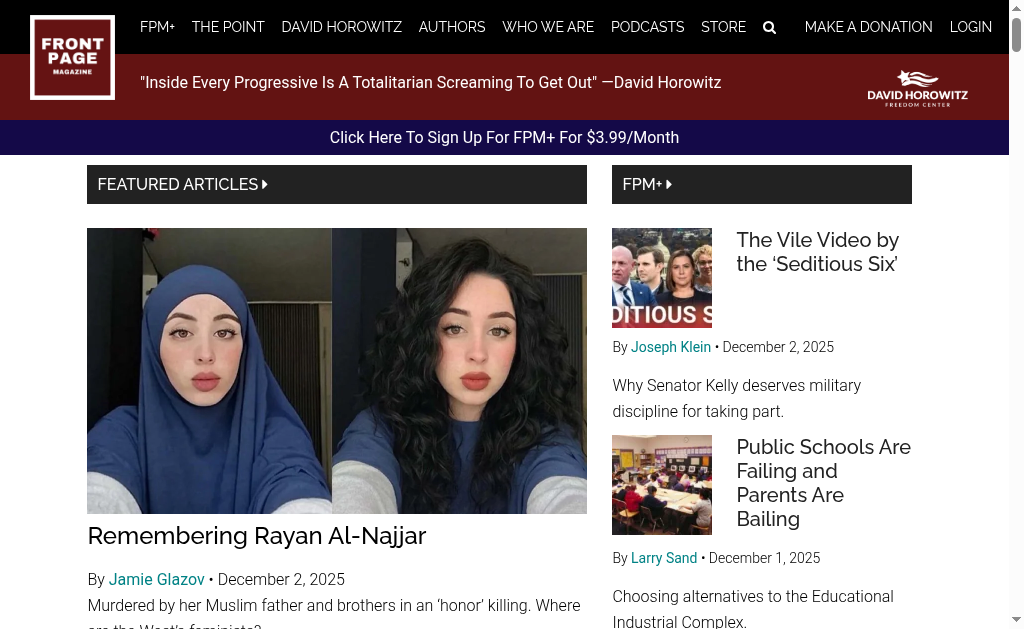Click the David Horowitz Freedom Center logo
1024x629 pixels.
[x=917, y=87]
